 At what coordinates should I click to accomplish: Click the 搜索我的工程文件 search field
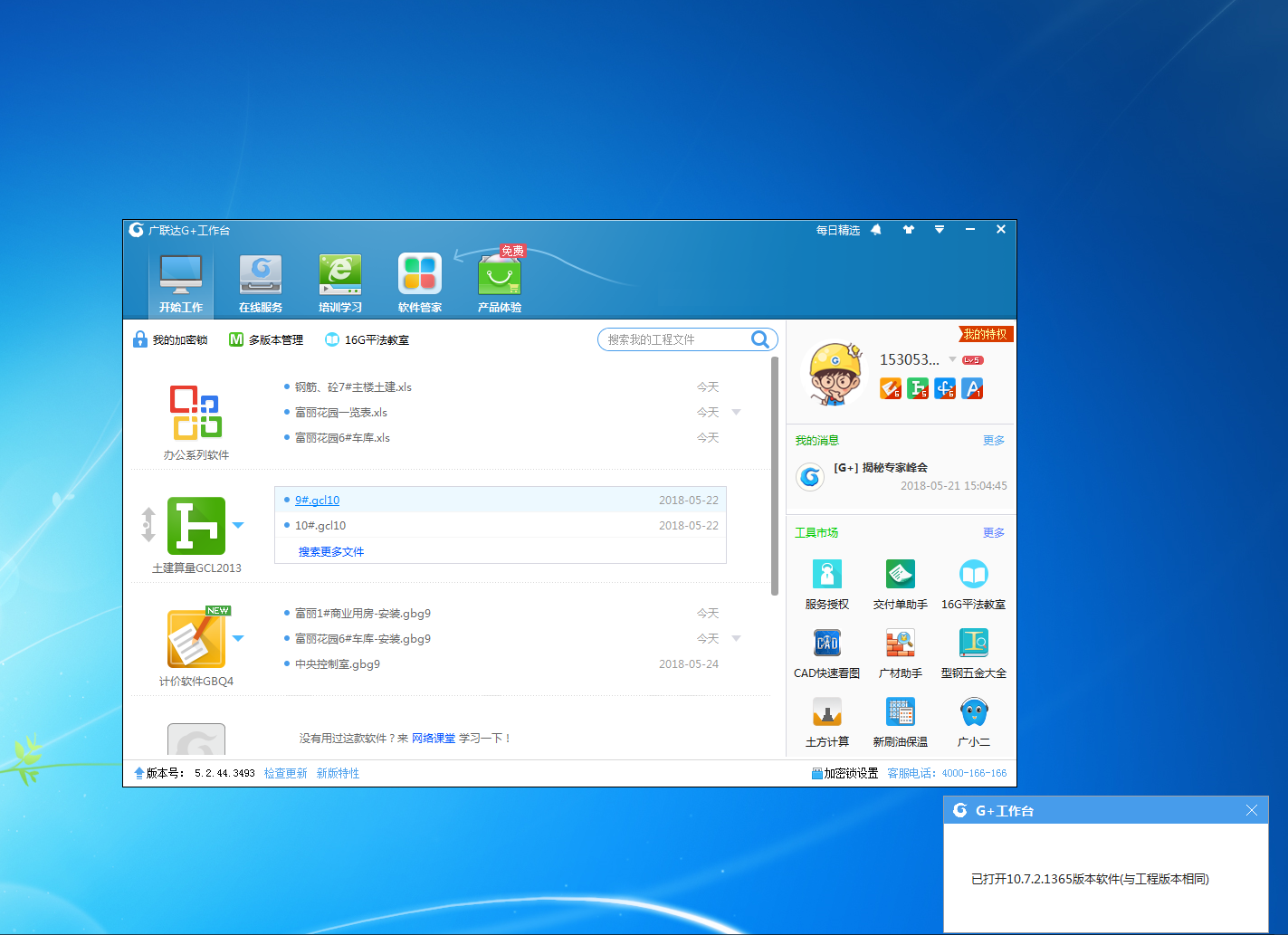coord(674,339)
